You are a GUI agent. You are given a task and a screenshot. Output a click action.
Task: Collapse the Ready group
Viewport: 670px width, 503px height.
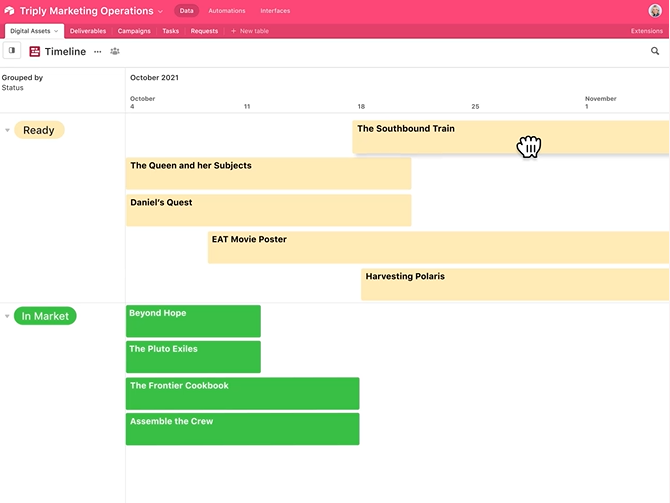(8, 130)
